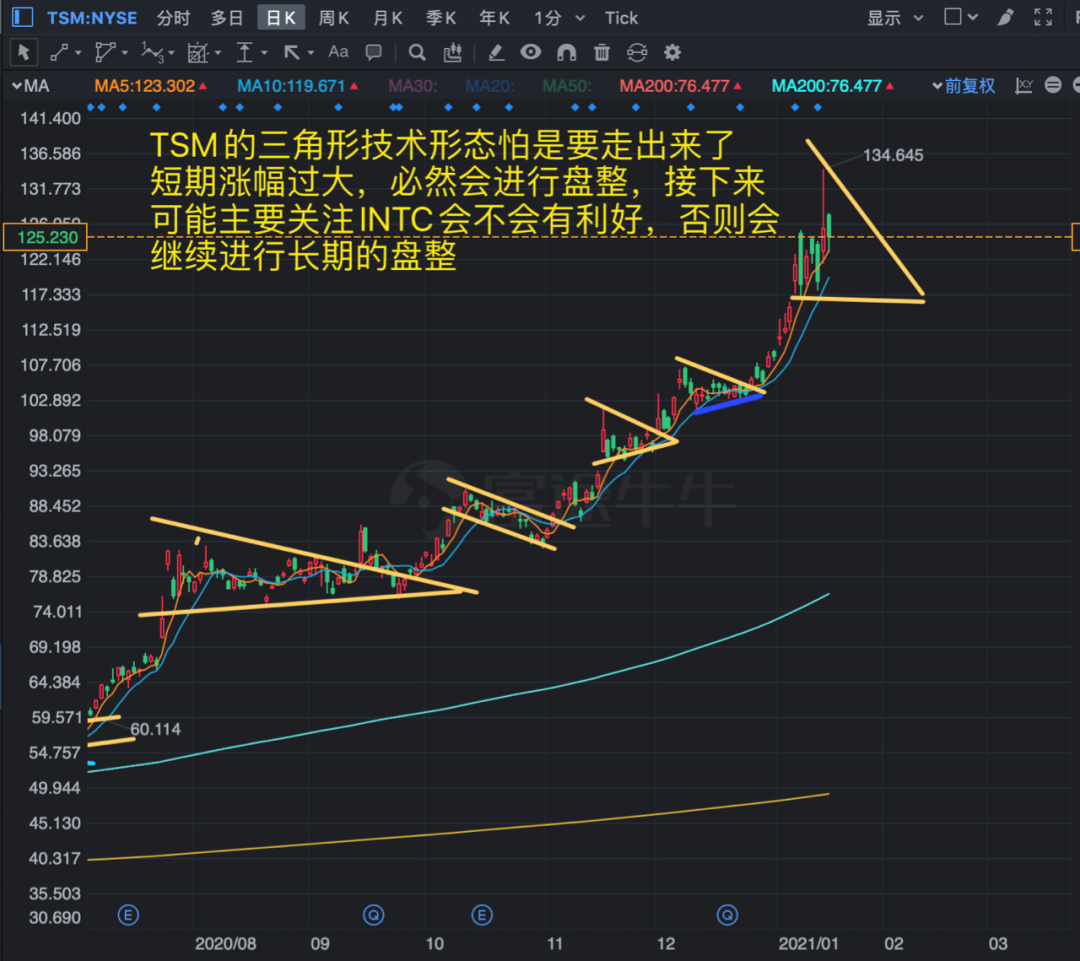This screenshot has width=1080, height=961.
Task: Enter fullscreen with the expand icon
Action: (1043, 17)
